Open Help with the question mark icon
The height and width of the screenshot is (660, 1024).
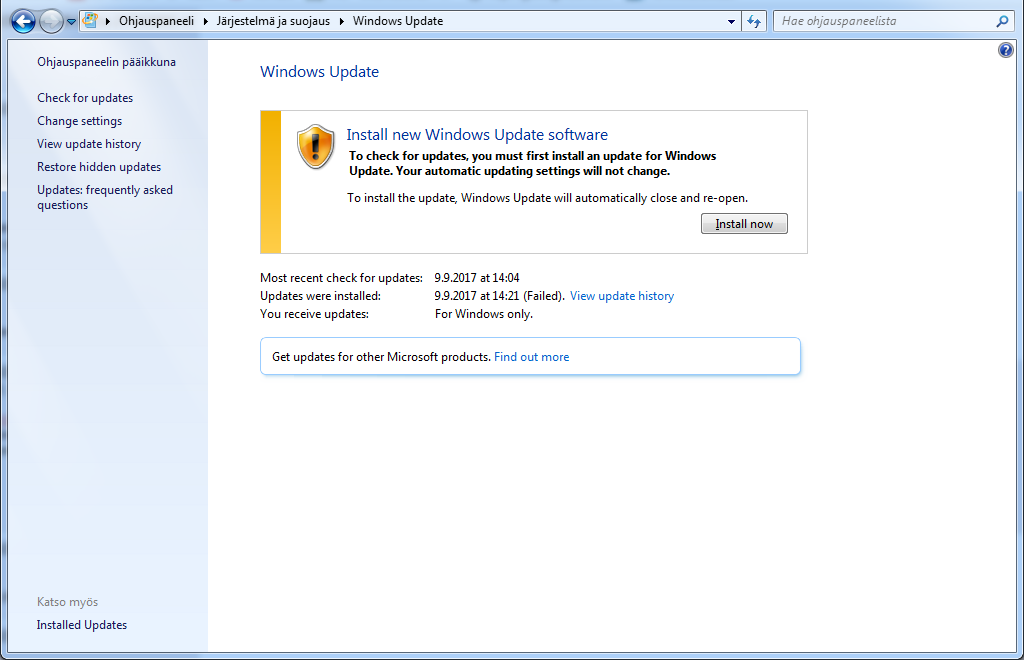click(x=1006, y=50)
